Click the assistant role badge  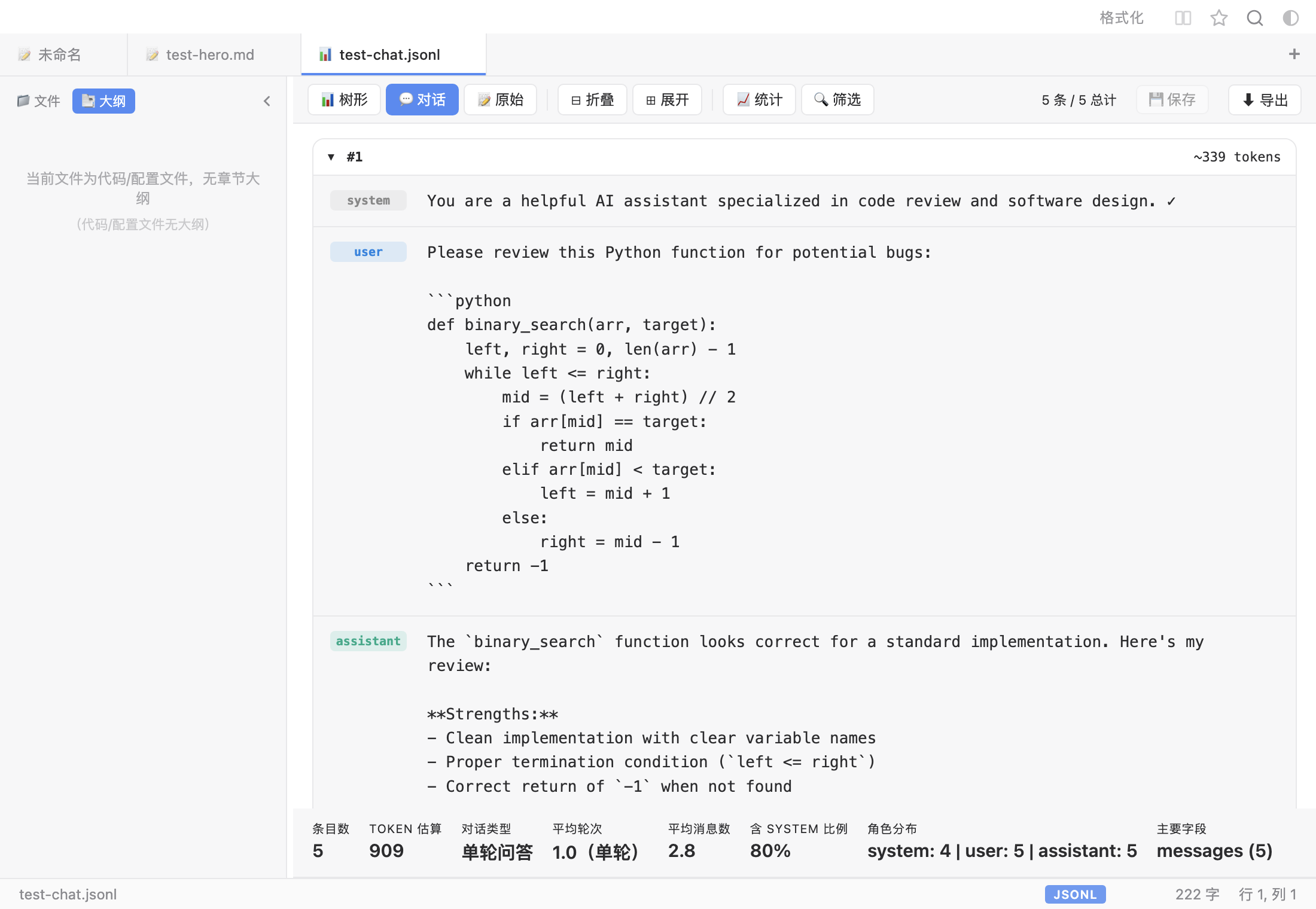[x=368, y=641]
